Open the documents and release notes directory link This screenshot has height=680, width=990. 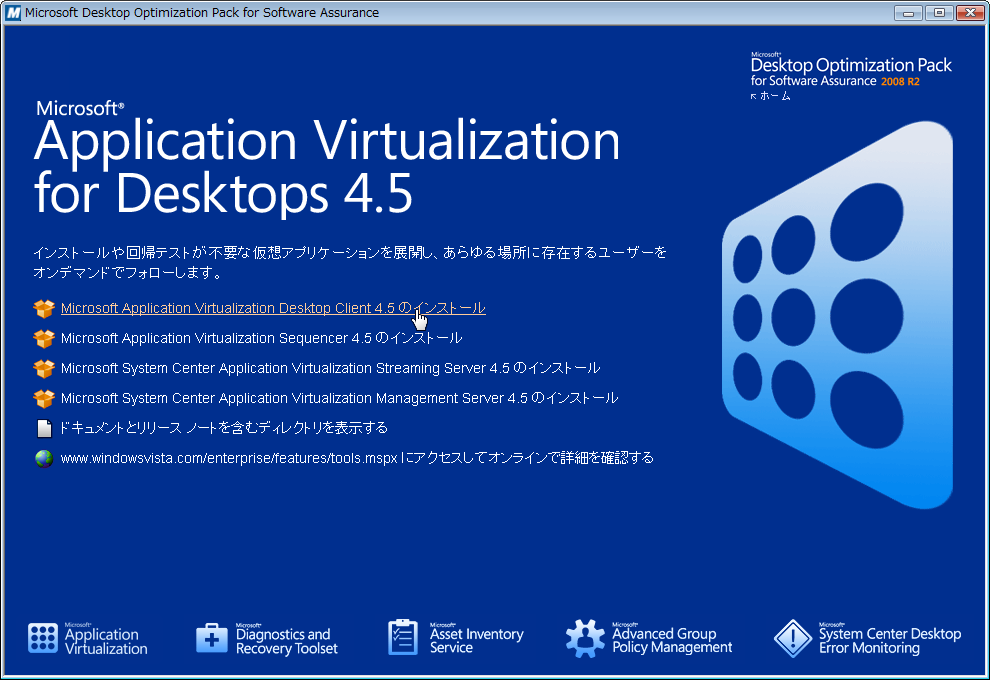[x=224, y=428]
